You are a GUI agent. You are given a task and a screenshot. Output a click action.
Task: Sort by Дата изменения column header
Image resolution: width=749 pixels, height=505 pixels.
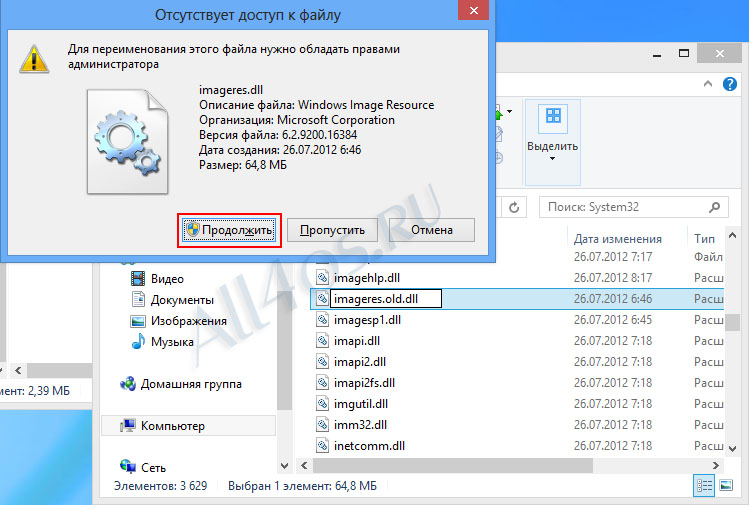[x=618, y=239]
